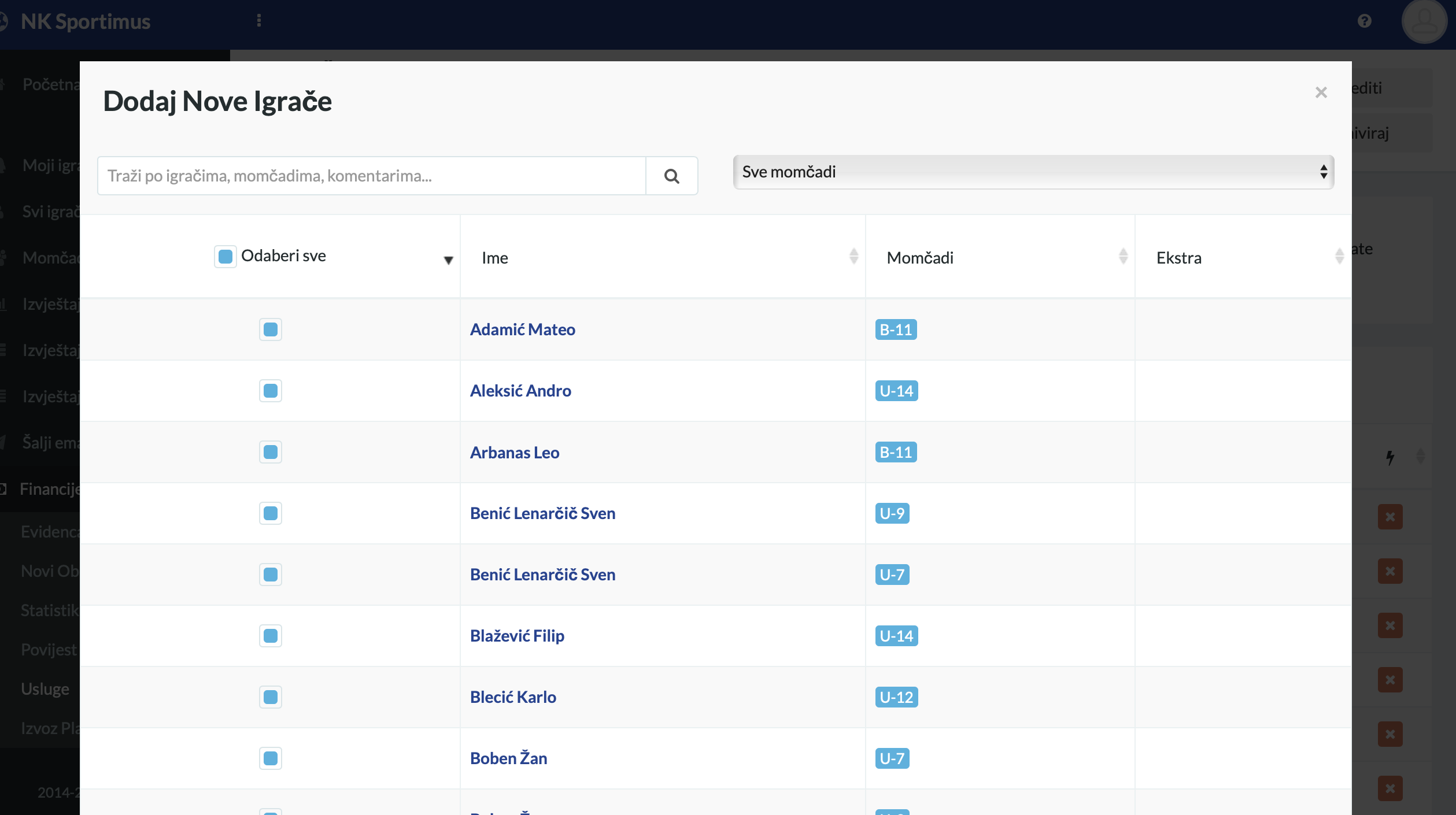
Task: Close the Dodaj Nove Igrače dialog
Action: [1321, 92]
